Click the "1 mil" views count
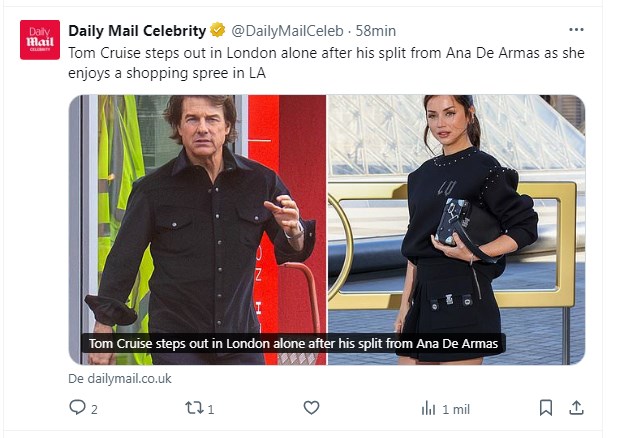 [x=456, y=408]
